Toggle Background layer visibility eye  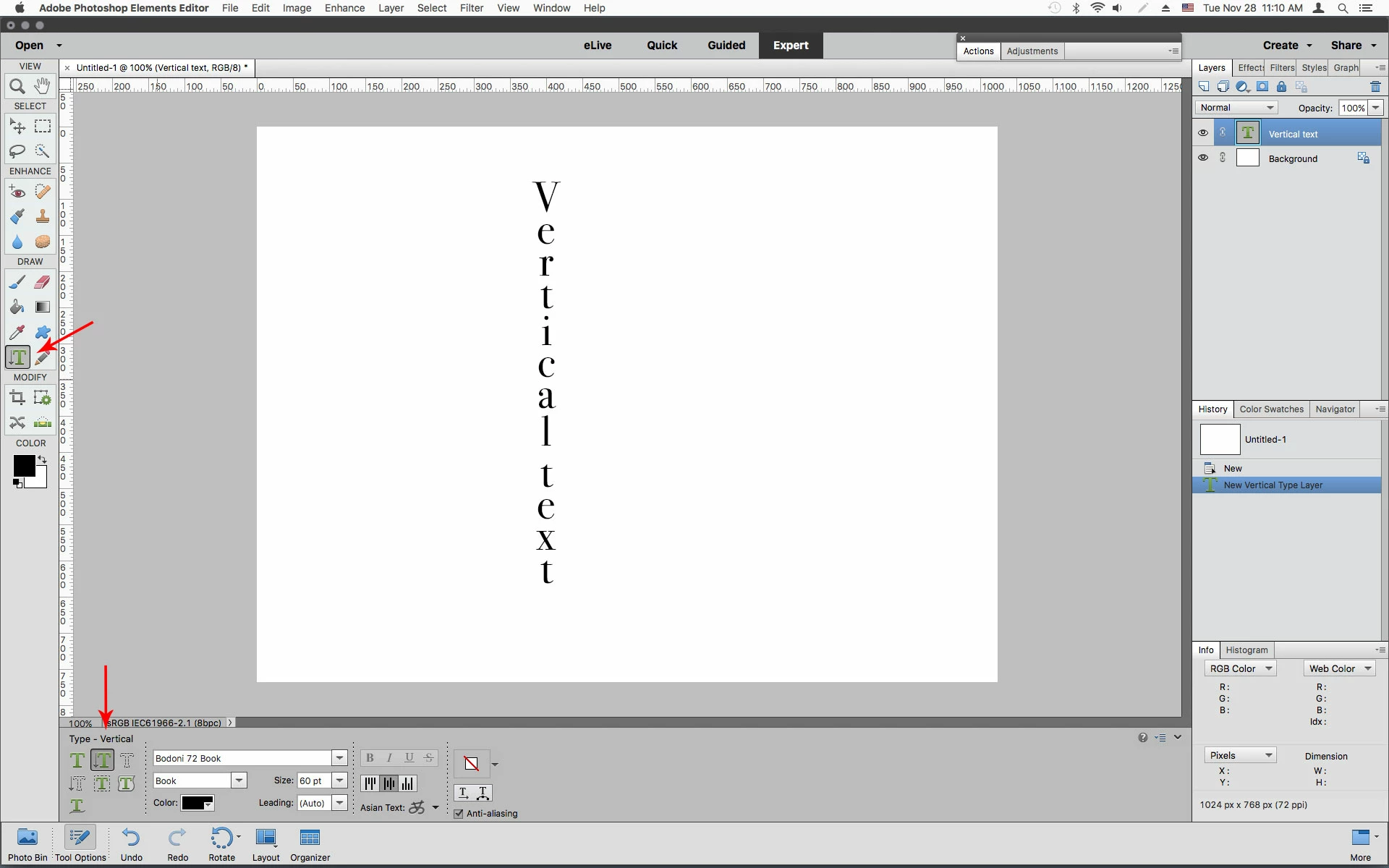click(x=1202, y=158)
